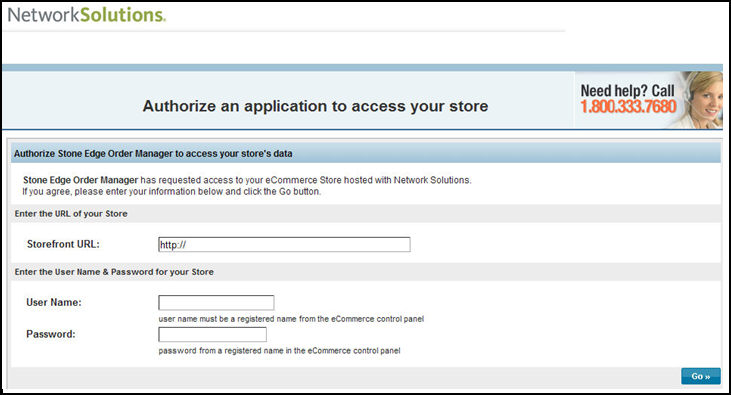Submit the form with the Go » button

[x=701, y=376]
